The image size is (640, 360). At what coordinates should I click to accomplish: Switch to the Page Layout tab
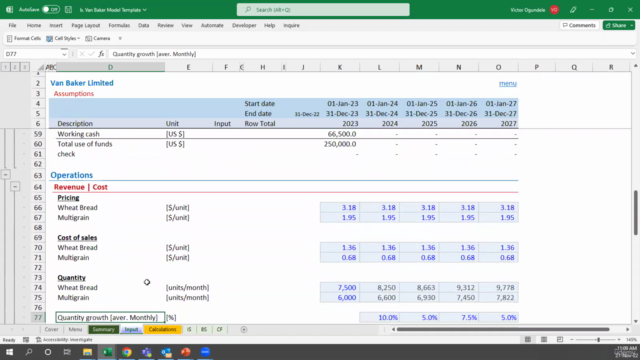[x=86, y=25]
